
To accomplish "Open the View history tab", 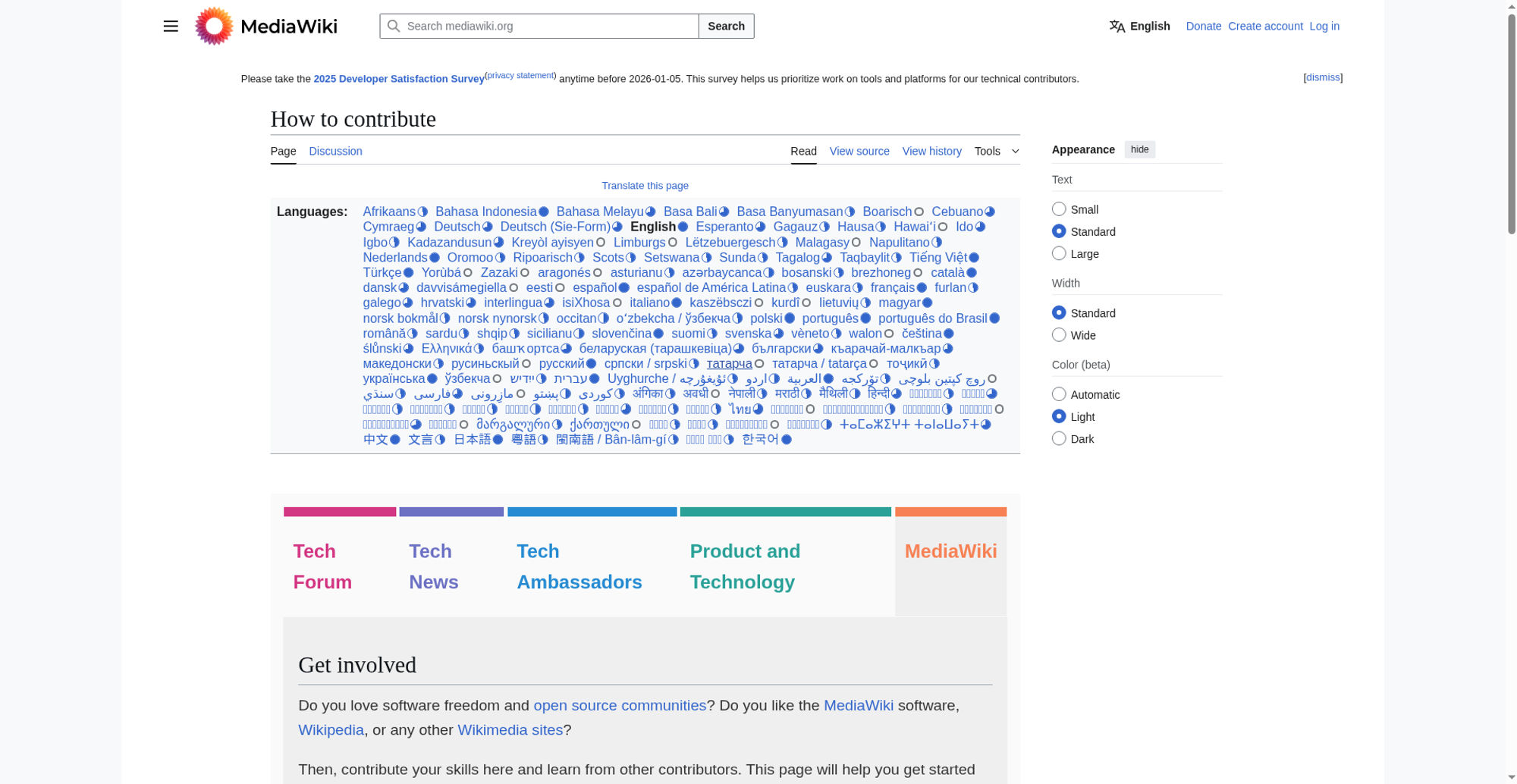I will (x=931, y=152).
